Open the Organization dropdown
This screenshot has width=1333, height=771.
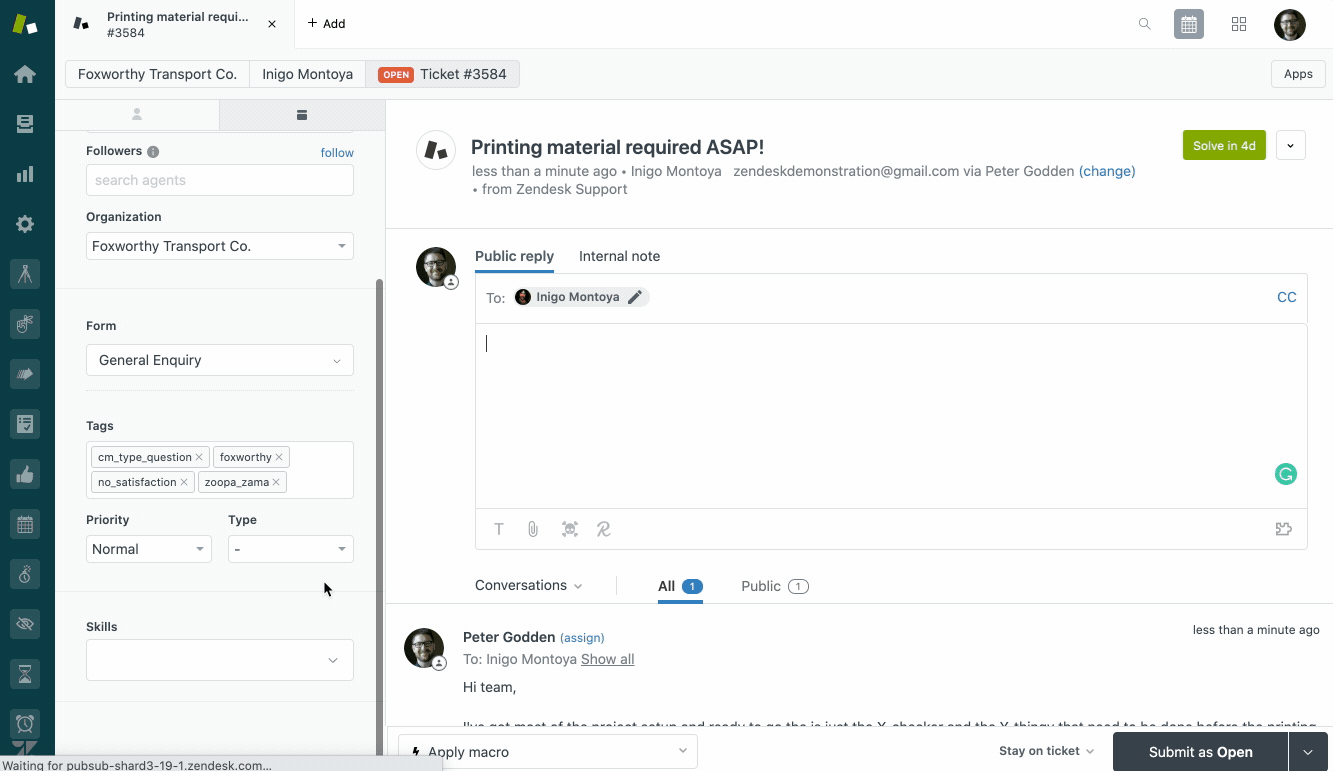(220, 246)
